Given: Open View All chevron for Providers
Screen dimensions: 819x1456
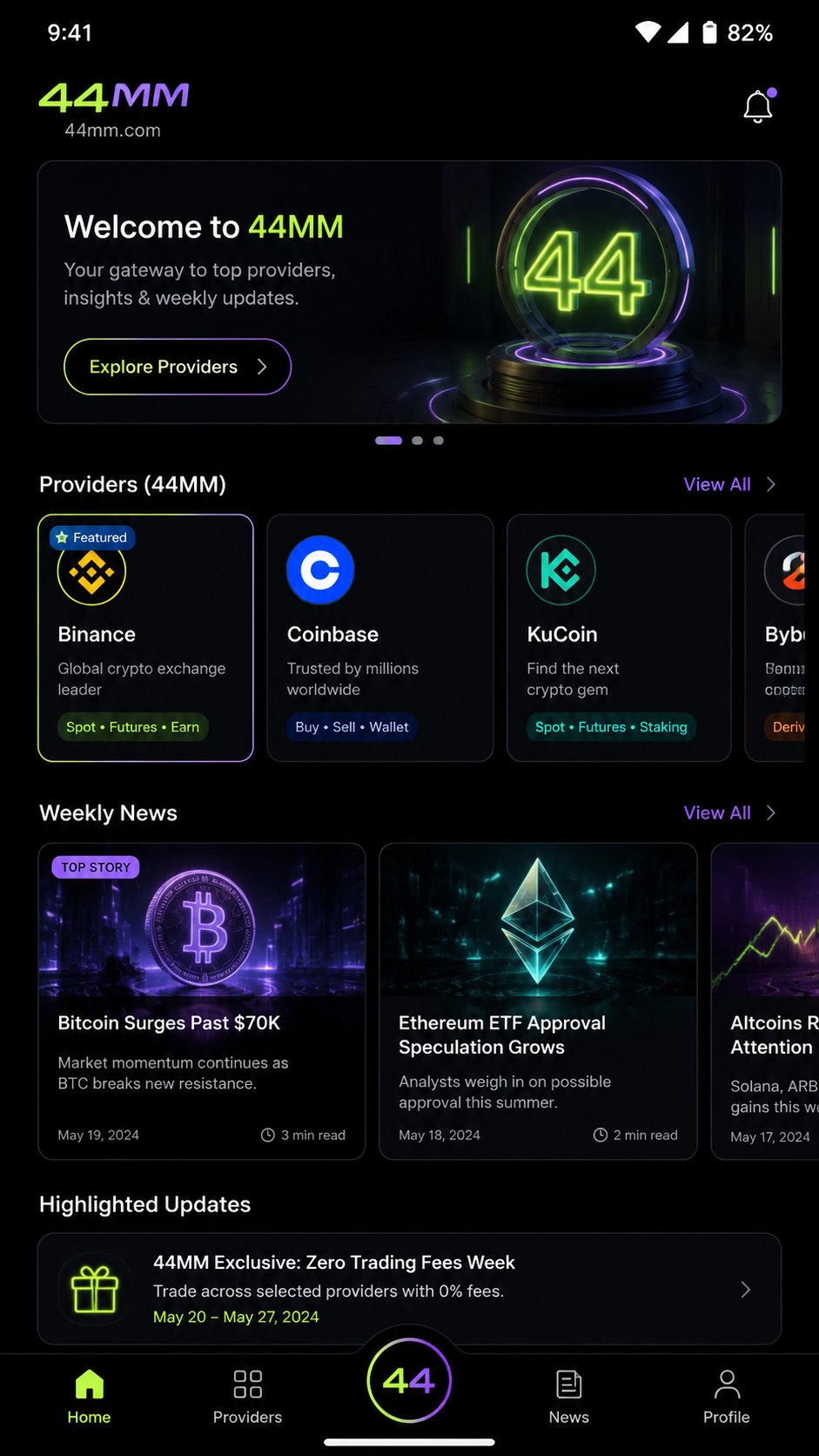Looking at the screenshot, I should [771, 484].
